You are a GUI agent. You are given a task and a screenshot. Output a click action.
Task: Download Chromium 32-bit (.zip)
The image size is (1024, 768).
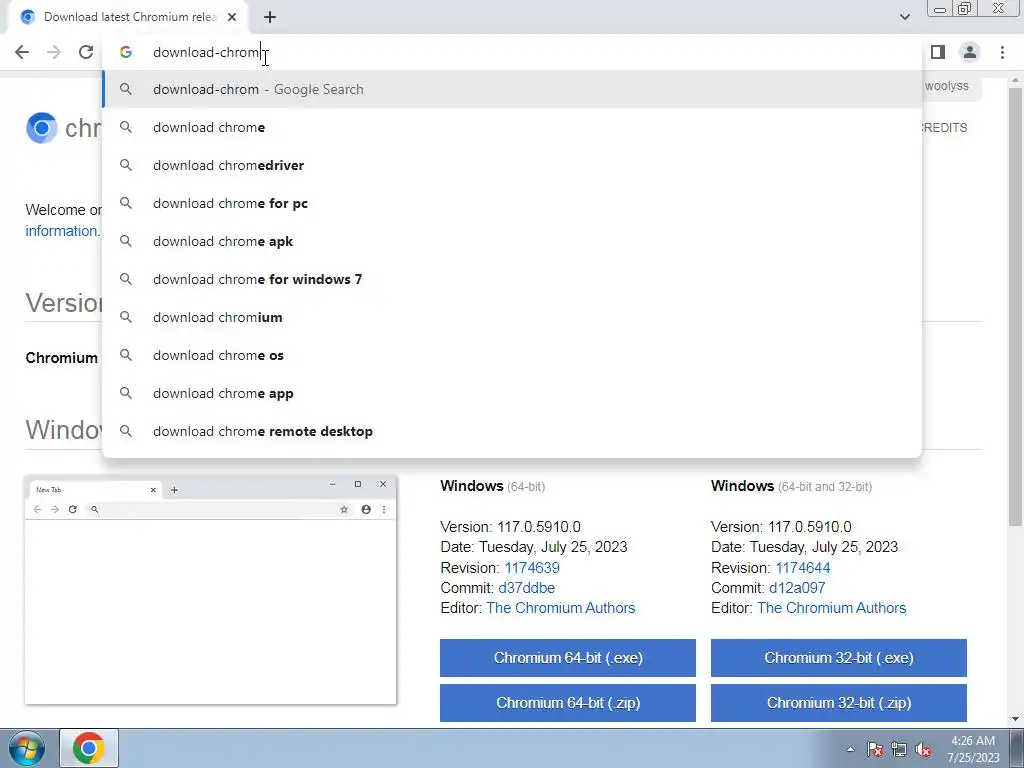coord(839,703)
